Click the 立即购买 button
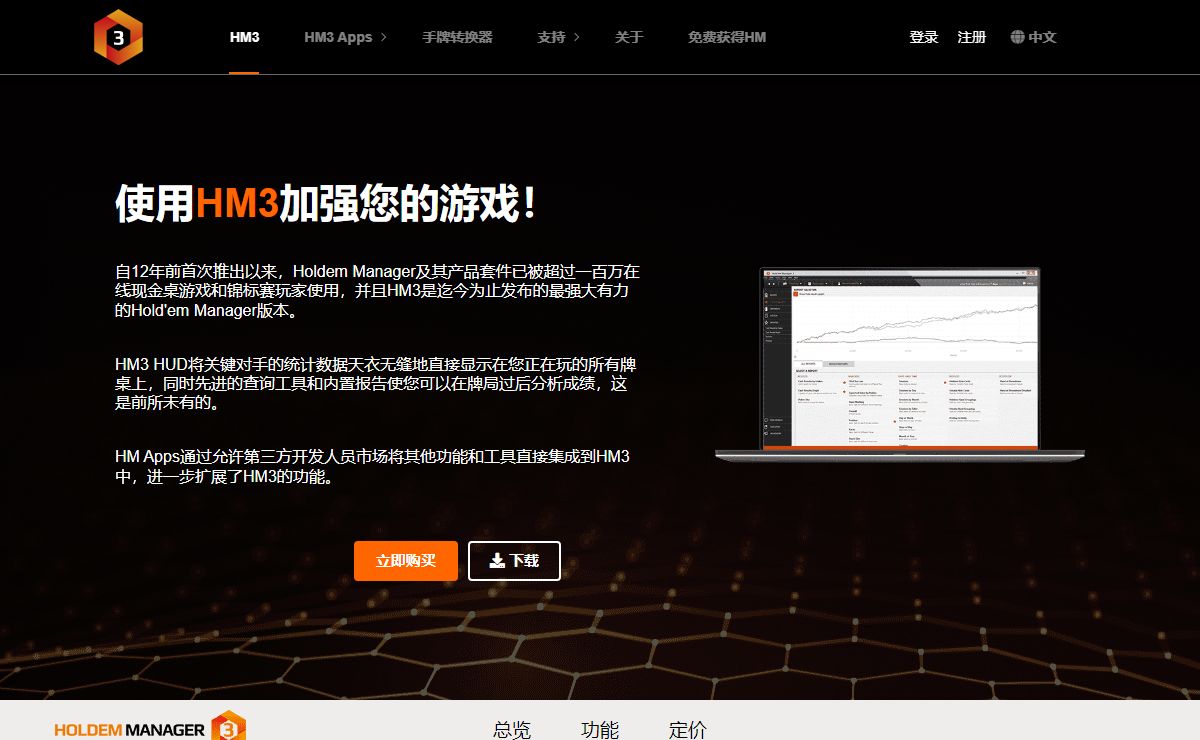This screenshot has height=740, width=1200. click(x=406, y=561)
